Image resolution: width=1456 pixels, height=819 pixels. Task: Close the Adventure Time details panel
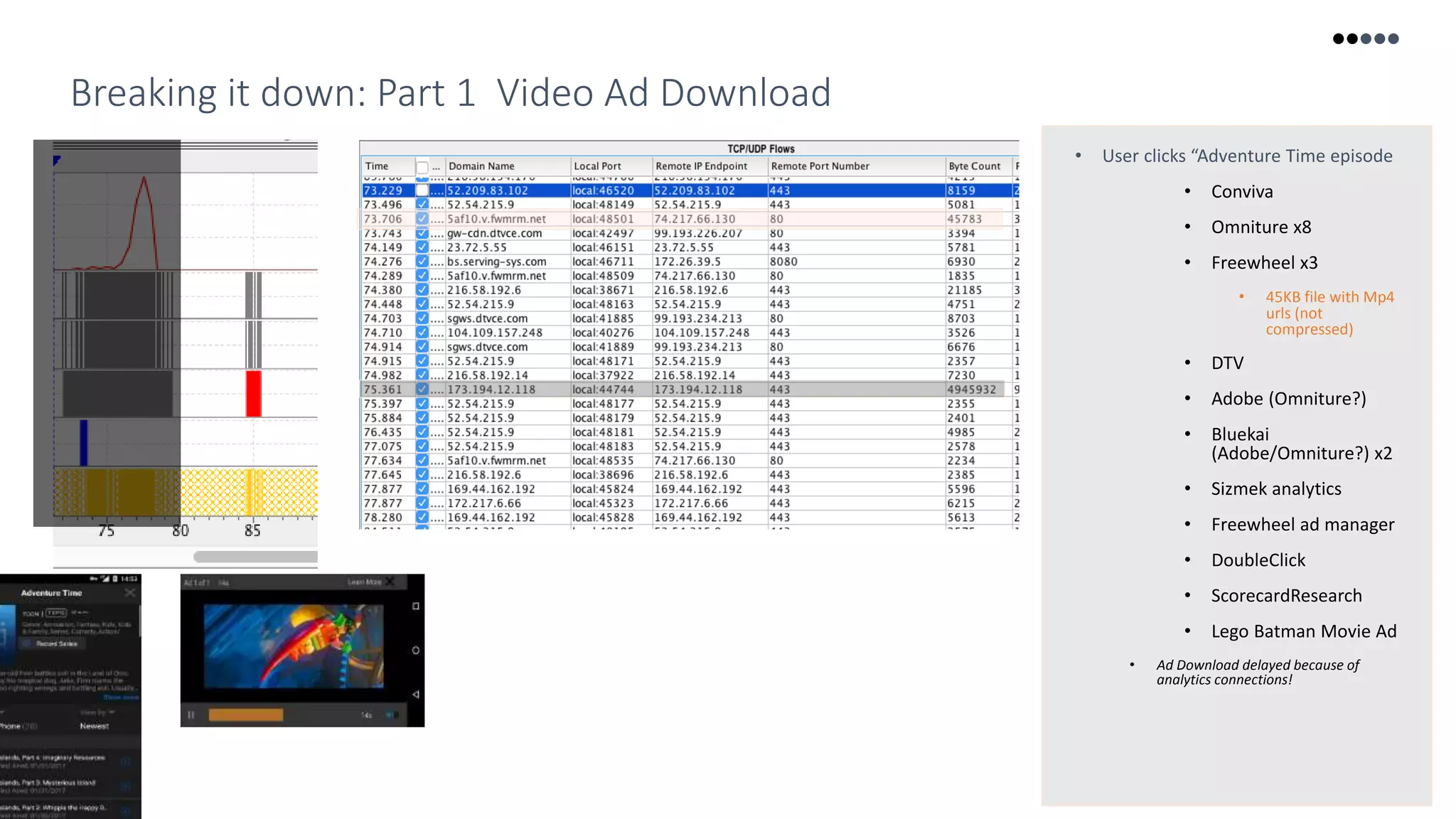[130, 593]
